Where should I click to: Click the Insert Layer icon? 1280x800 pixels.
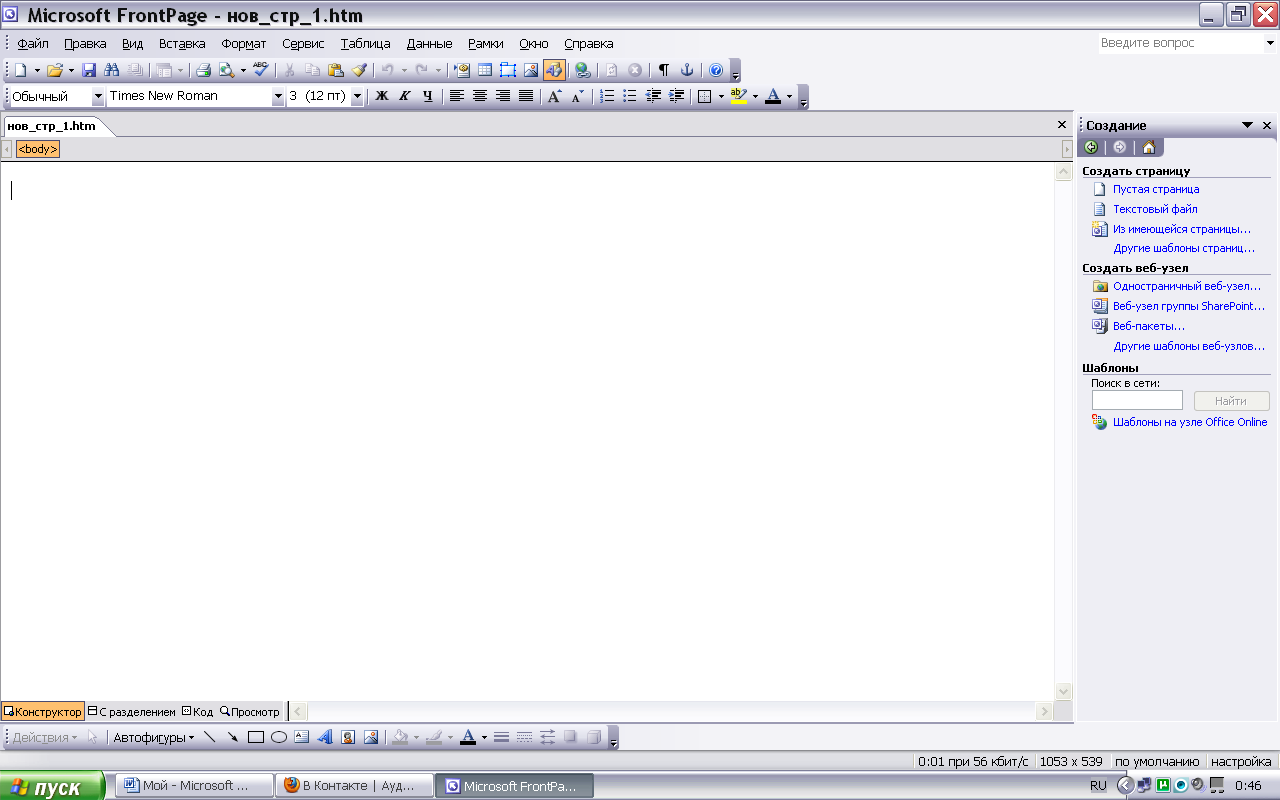pos(508,70)
